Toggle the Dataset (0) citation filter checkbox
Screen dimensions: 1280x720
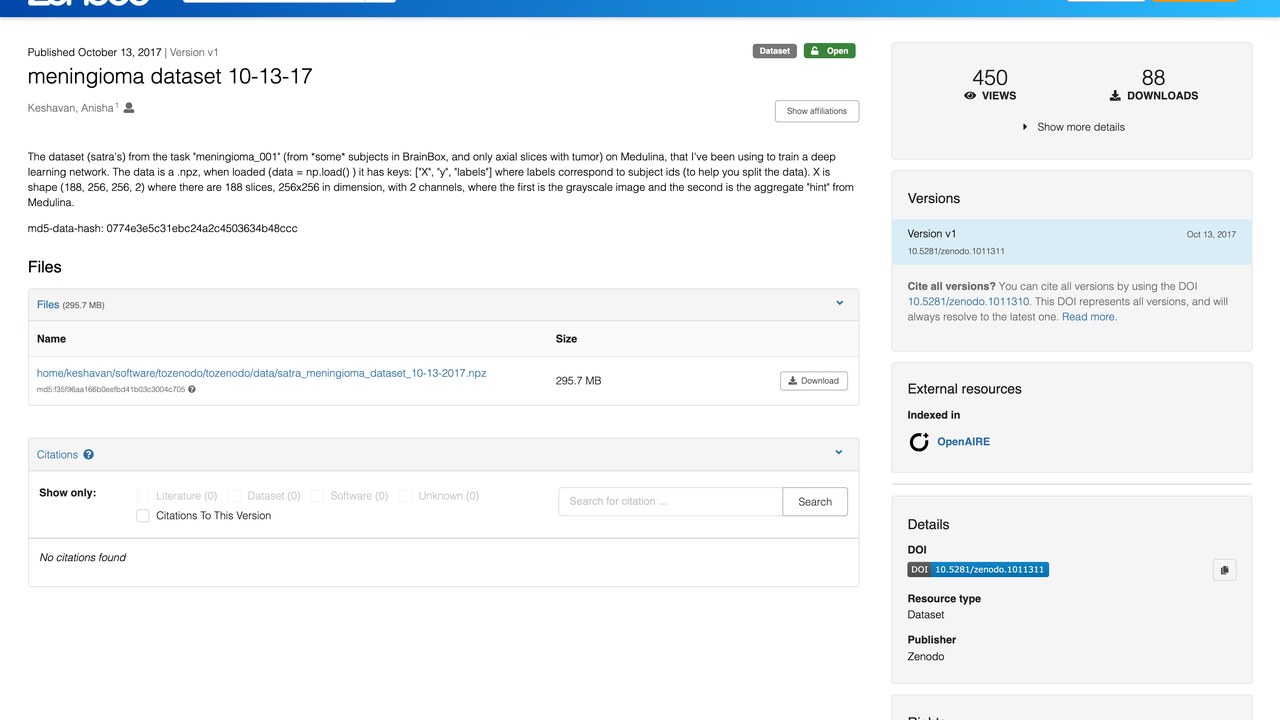pyautogui.click(x=234, y=496)
